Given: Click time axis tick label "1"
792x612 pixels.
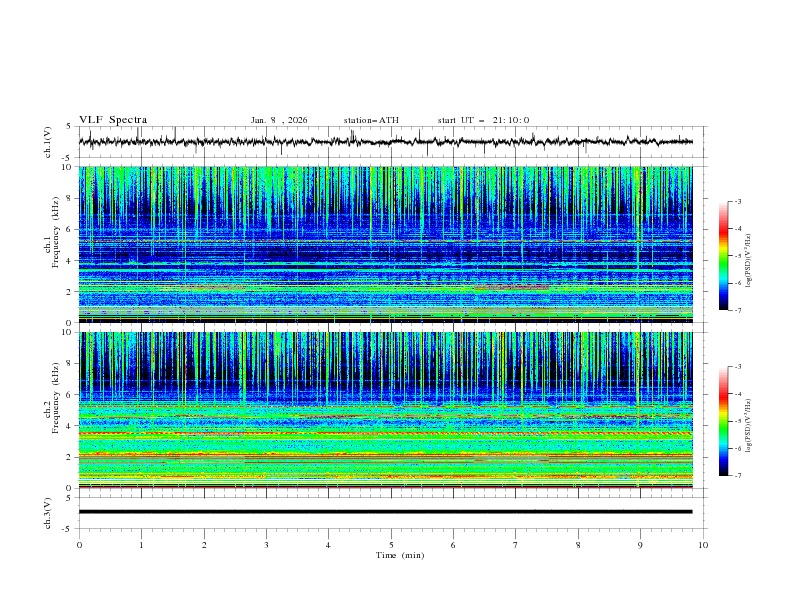Looking at the screenshot, I should (x=141, y=545).
